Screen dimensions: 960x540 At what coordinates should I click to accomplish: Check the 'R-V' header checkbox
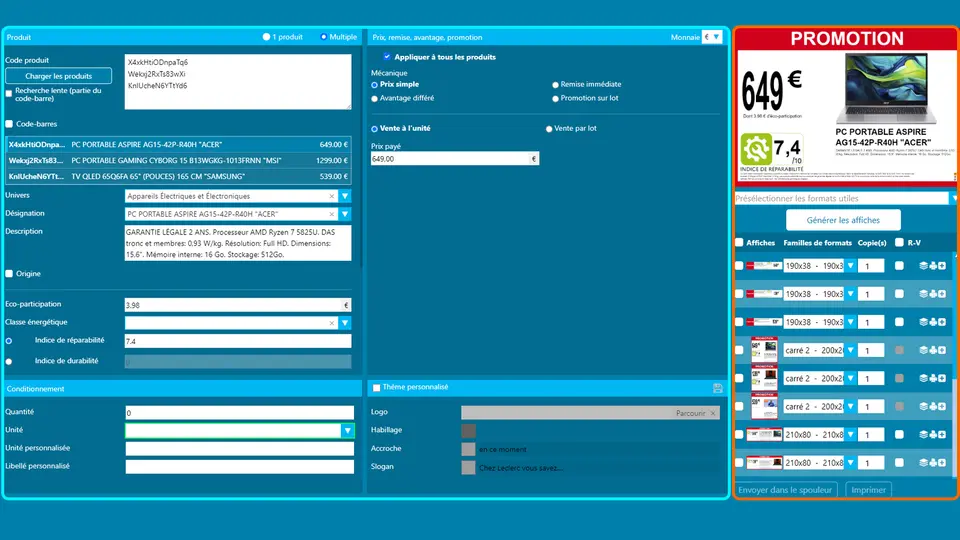pyautogui.click(x=899, y=242)
